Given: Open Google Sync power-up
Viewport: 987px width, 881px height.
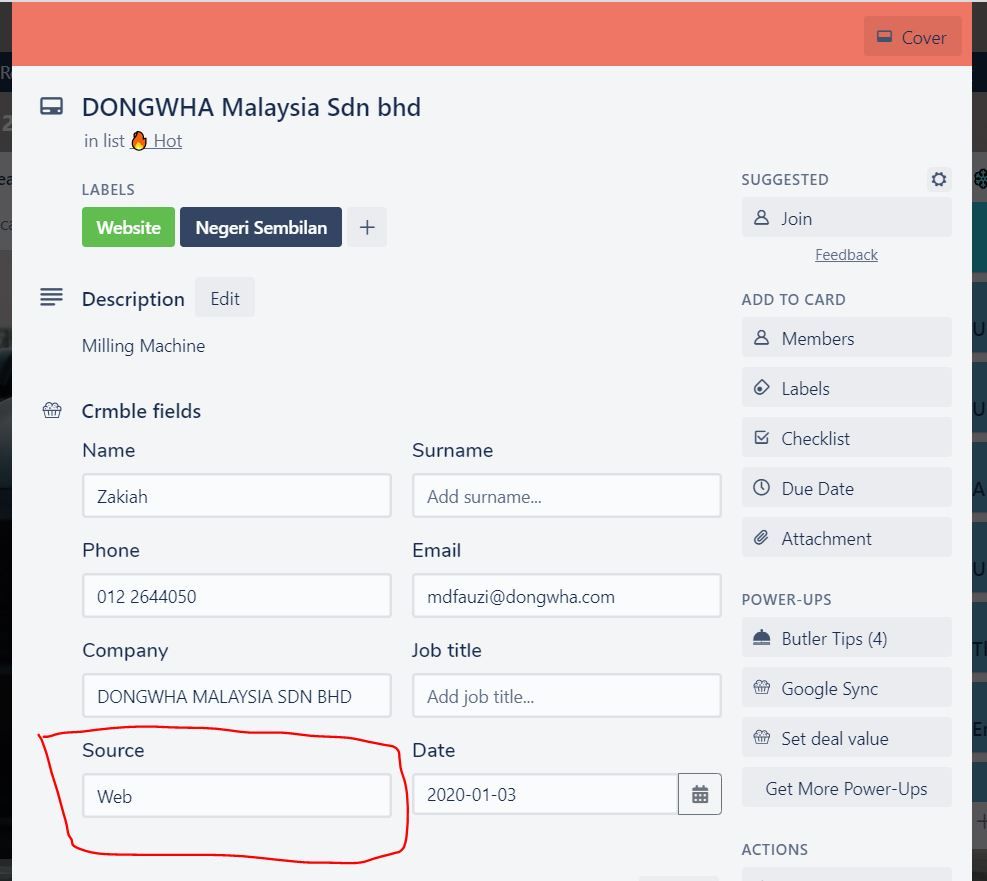Looking at the screenshot, I should click(x=847, y=688).
